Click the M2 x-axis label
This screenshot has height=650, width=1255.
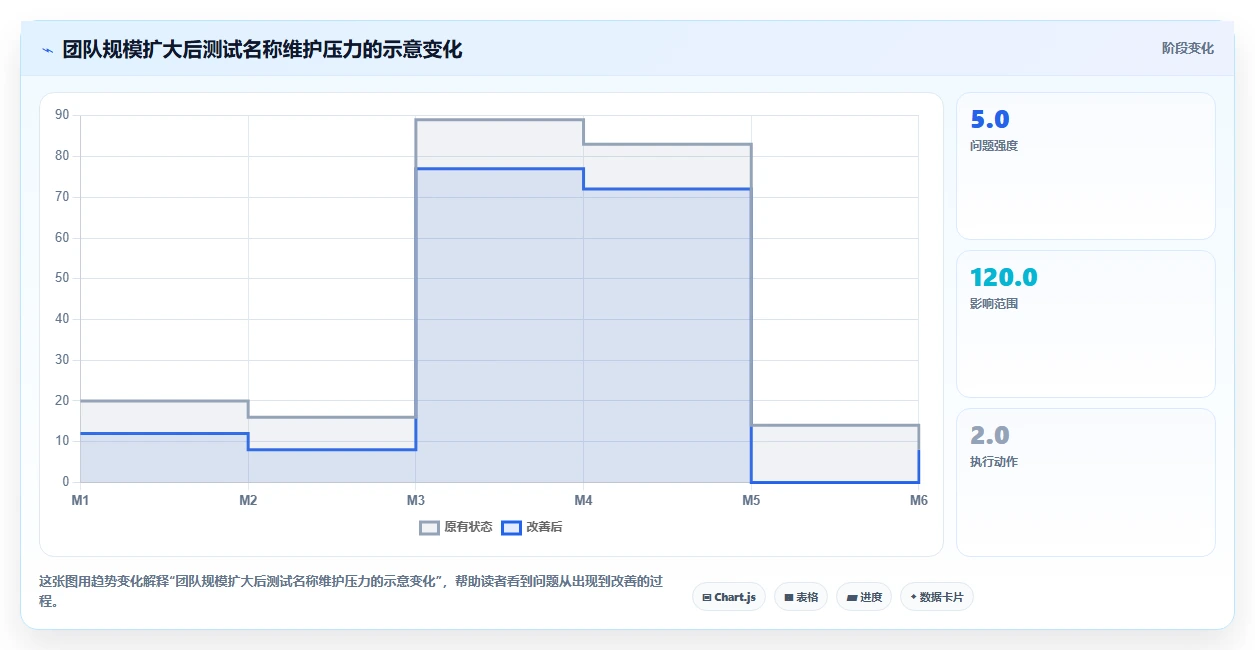[248, 501]
